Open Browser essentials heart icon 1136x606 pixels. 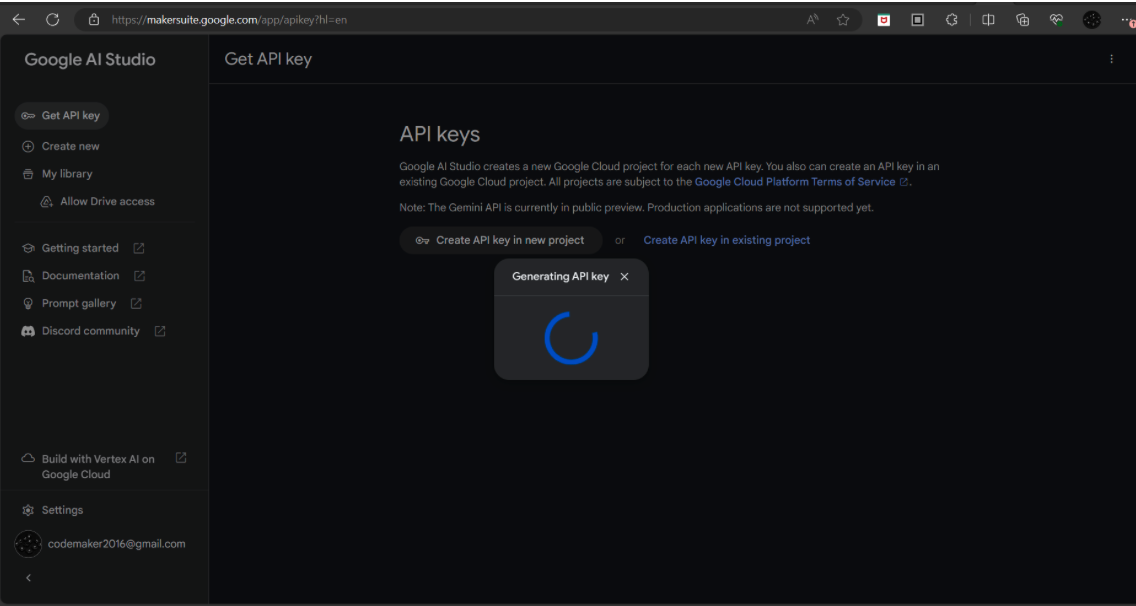1056,20
